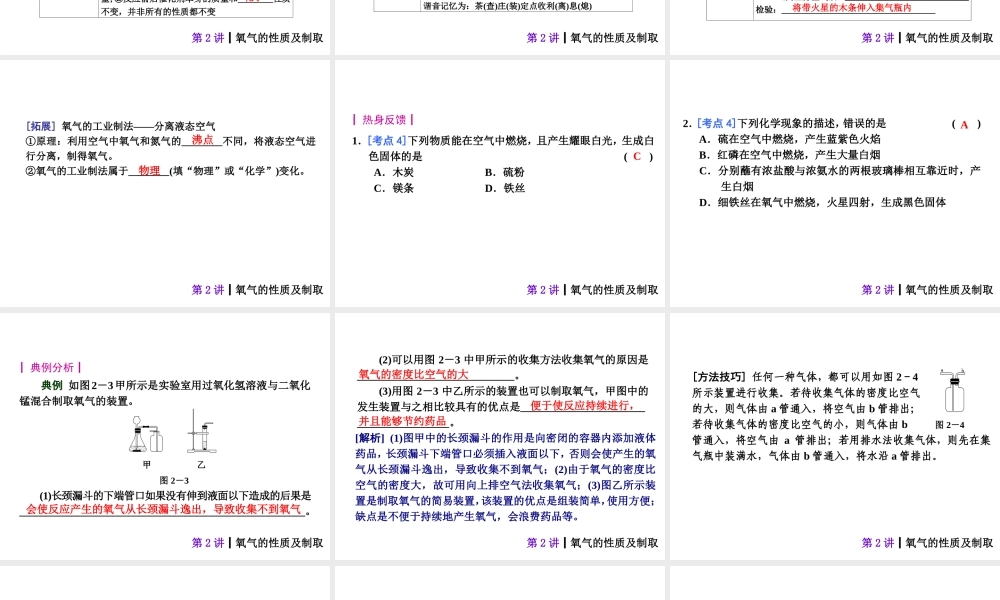
Task: Click red answer 便于使反应持续进行
Action: (x=582, y=406)
